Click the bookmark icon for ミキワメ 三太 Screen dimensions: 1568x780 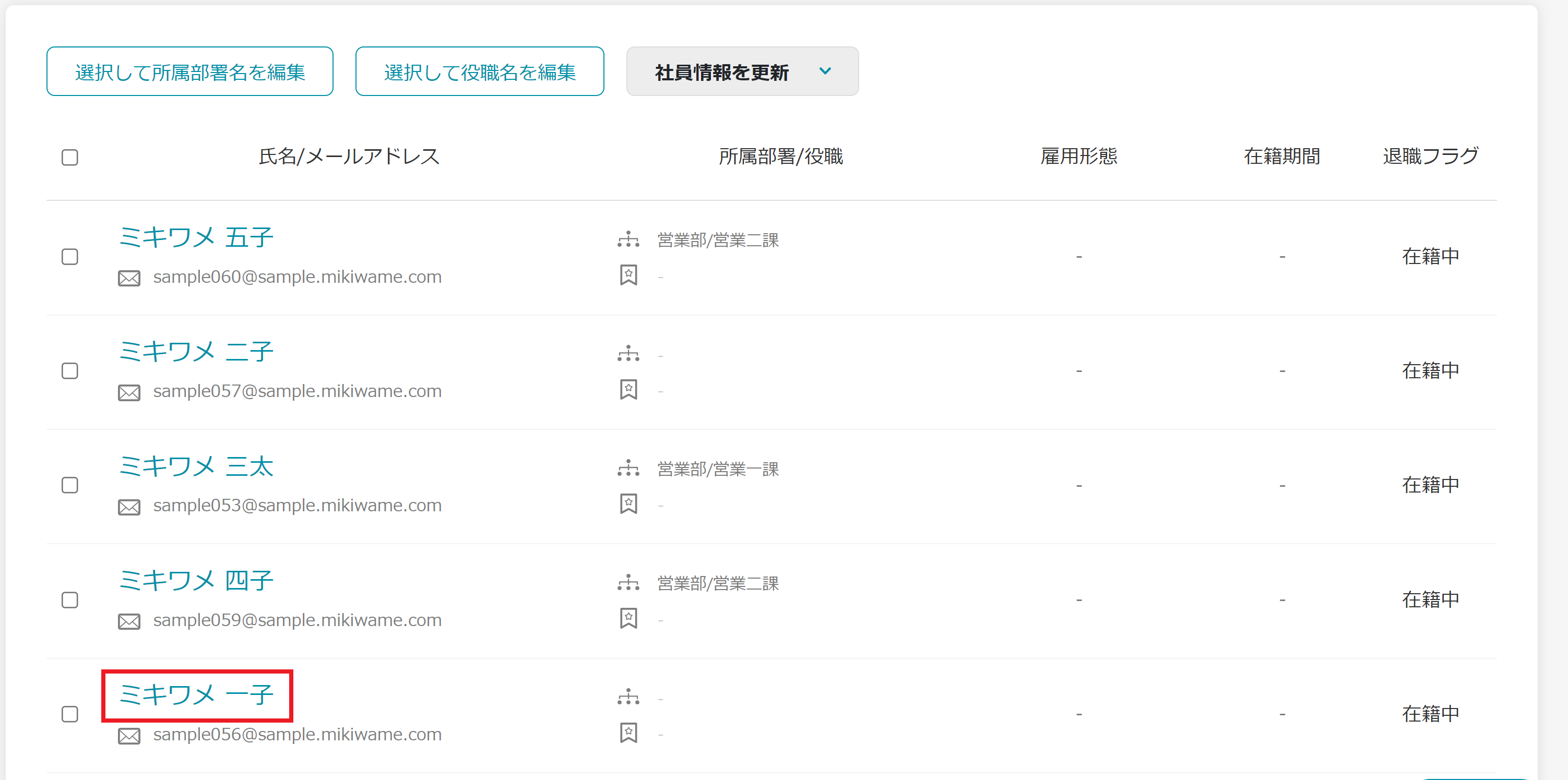pos(627,505)
